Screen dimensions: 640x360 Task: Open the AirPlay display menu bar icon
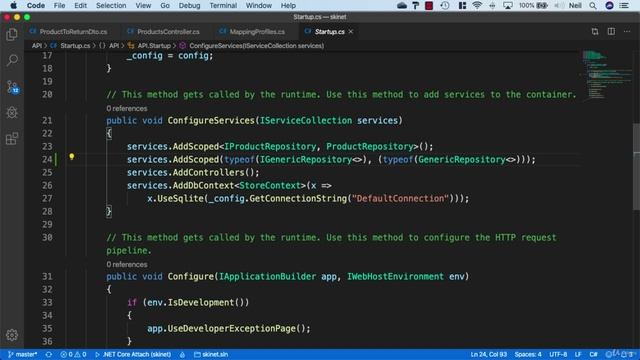(x=508, y=6)
